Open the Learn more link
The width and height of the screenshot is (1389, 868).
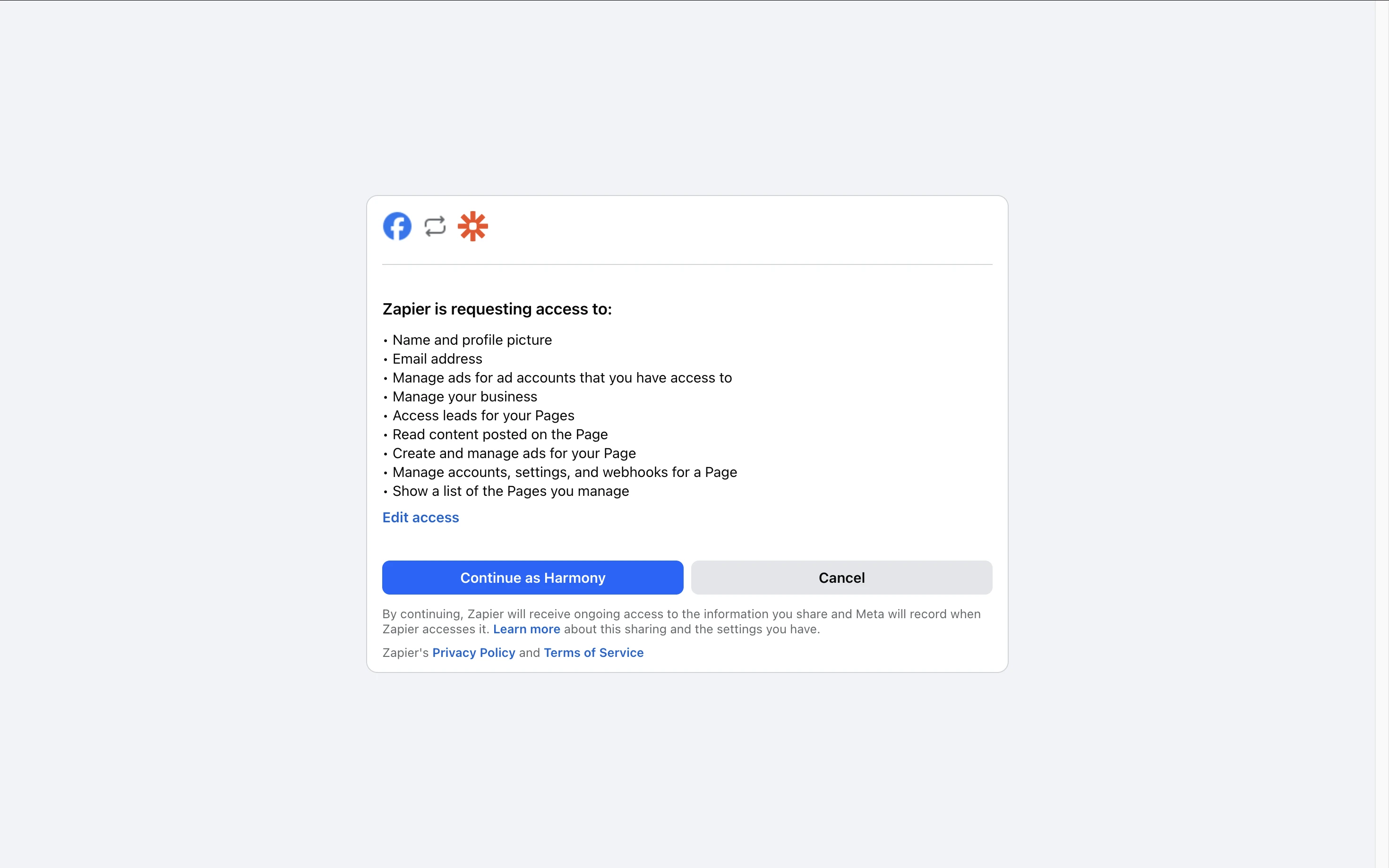pyautogui.click(x=527, y=629)
